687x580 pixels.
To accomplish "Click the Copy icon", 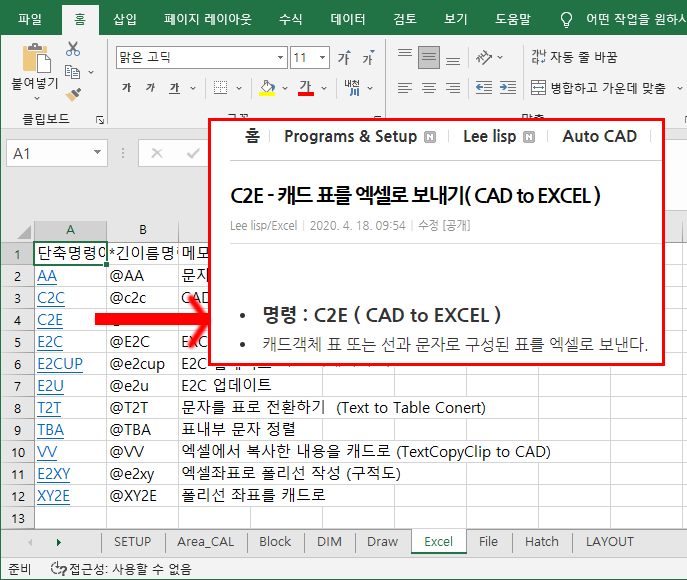I will click(x=73, y=72).
